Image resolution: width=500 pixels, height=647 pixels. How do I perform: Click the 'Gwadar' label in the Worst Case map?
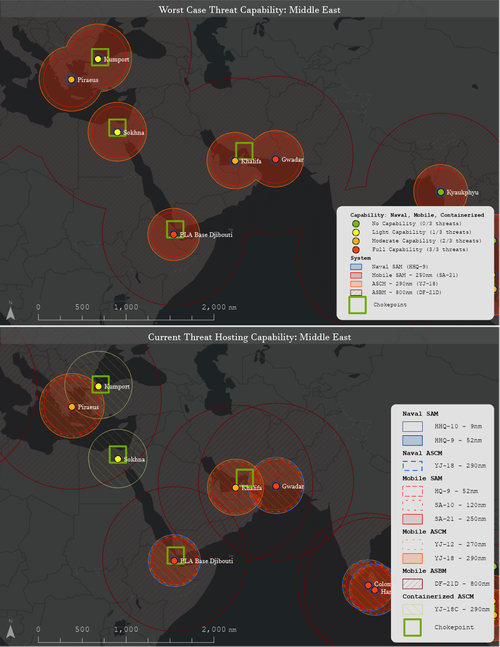point(292,159)
